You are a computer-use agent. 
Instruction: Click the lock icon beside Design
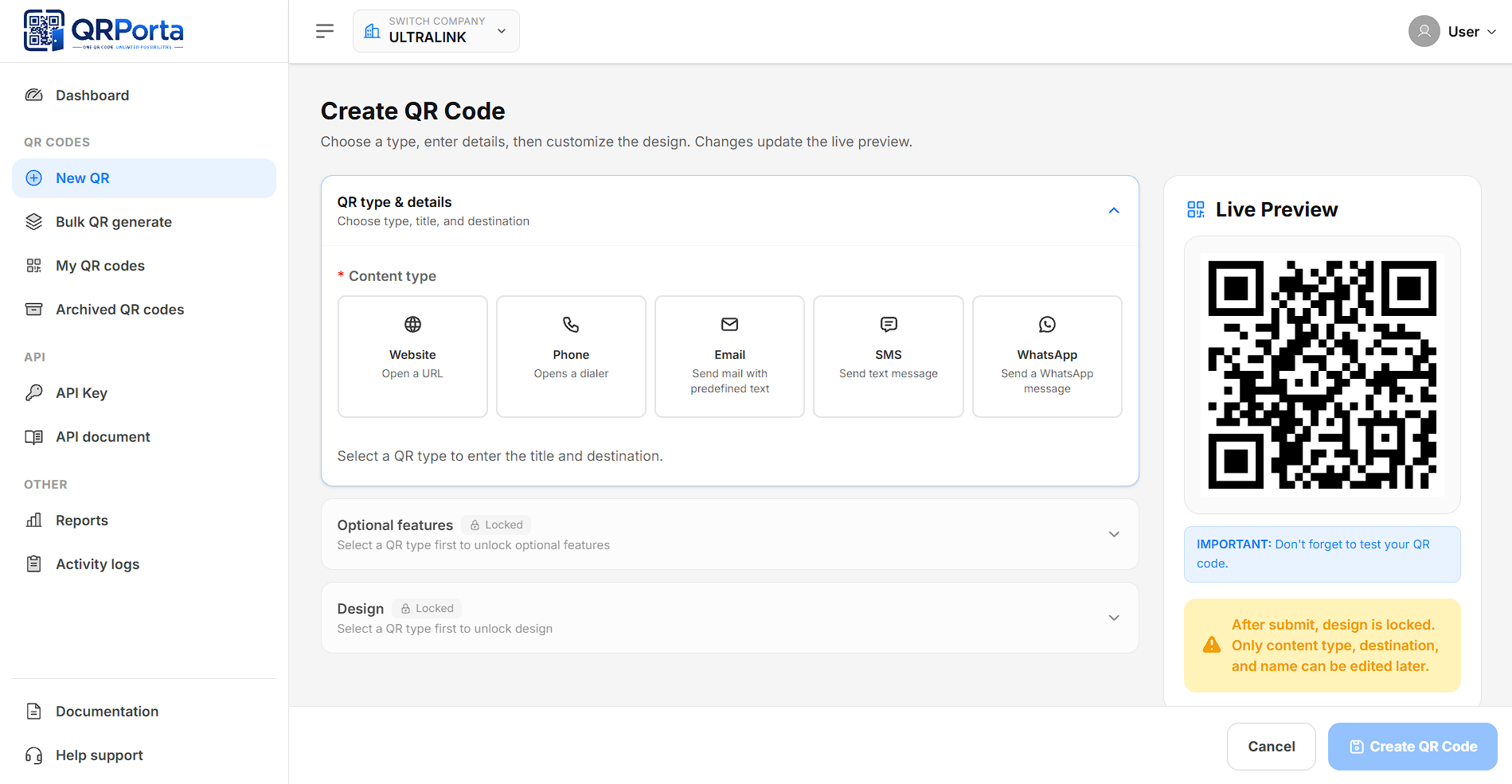(x=405, y=609)
